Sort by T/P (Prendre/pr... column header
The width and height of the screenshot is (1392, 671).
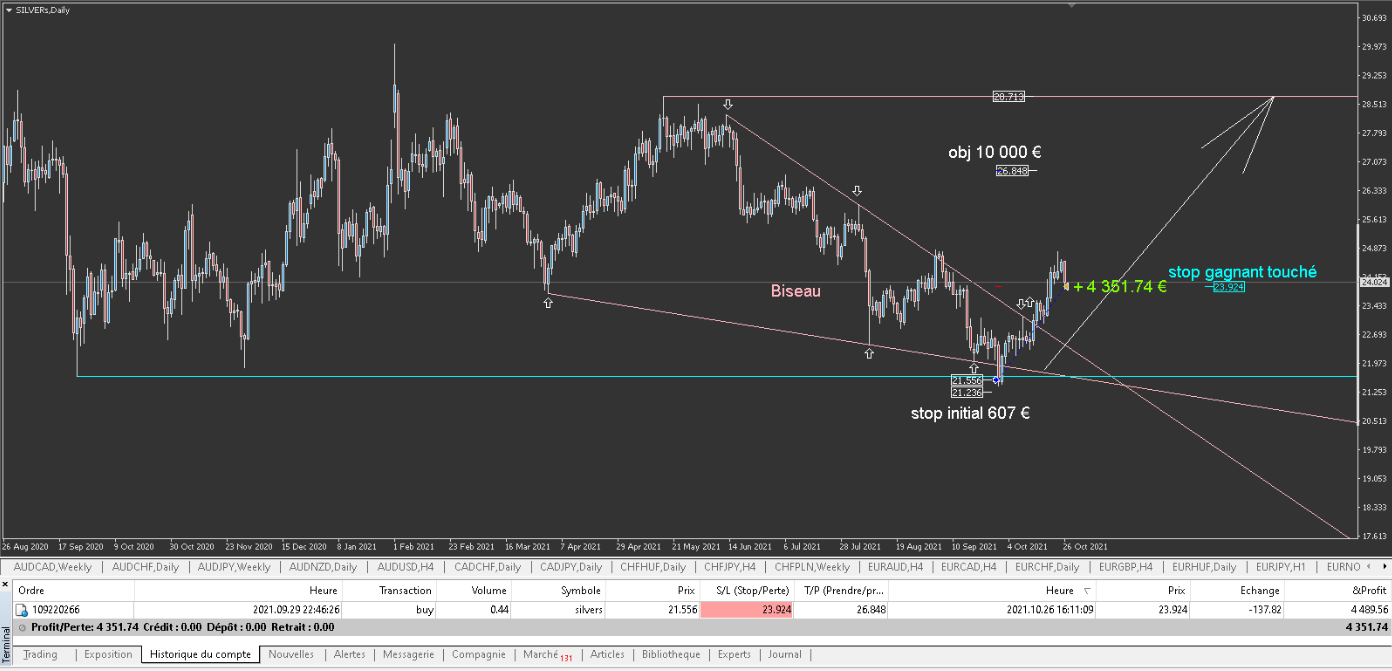[841, 590]
